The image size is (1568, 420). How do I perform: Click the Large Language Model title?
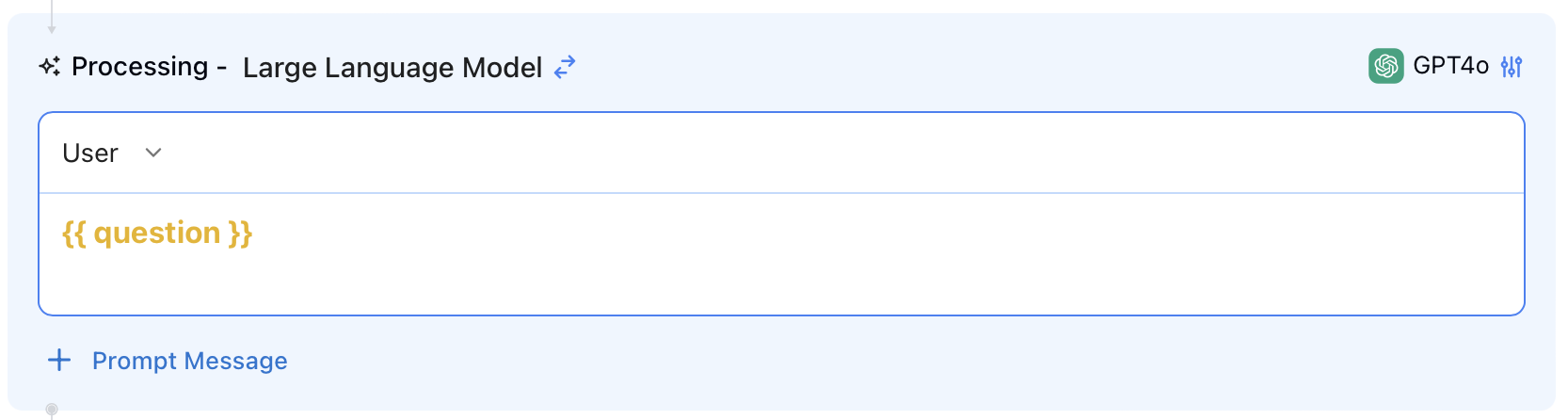point(392,68)
